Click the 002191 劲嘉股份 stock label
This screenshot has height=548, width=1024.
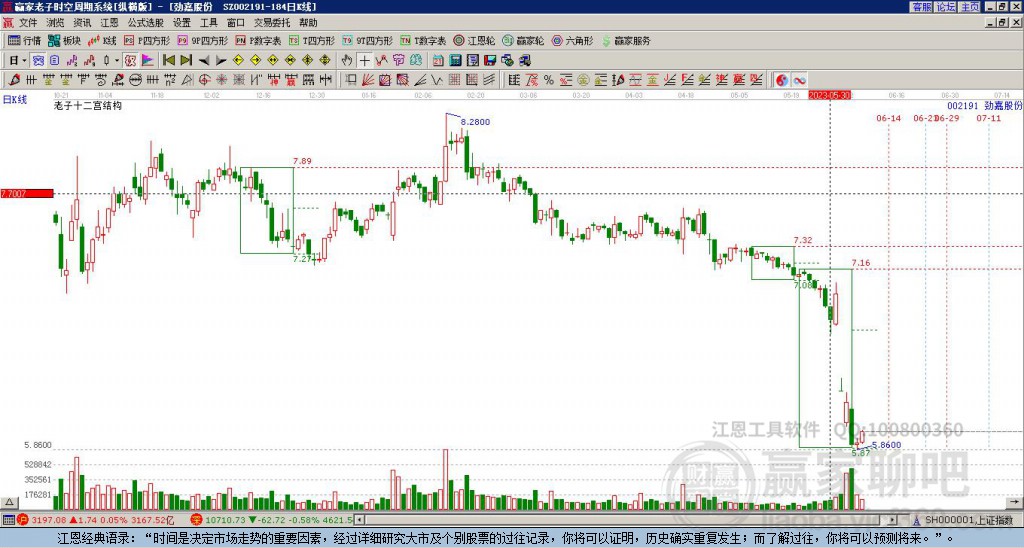pos(985,105)
